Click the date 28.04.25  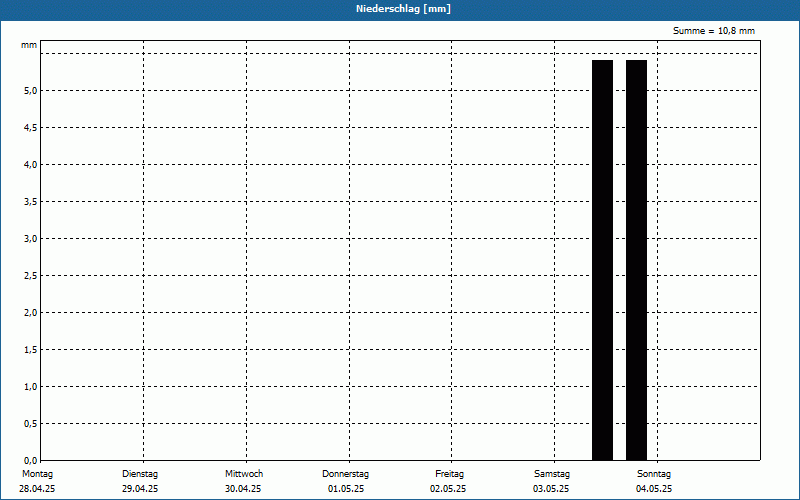click(37, 489)
